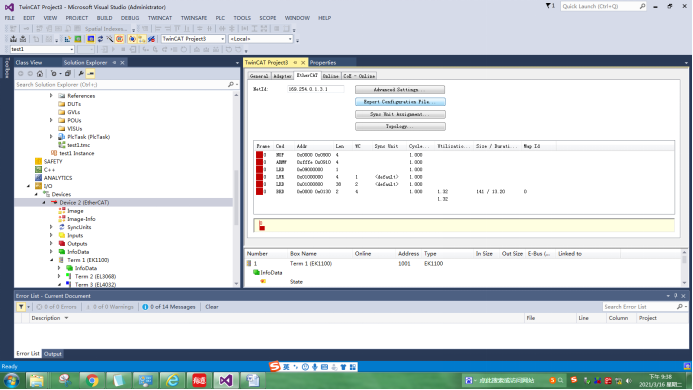Image resolution: width=693 pixels, height=390 pixels.
Task: Click the Show Sub Items toolbar icon
Action: coord(142,39)
